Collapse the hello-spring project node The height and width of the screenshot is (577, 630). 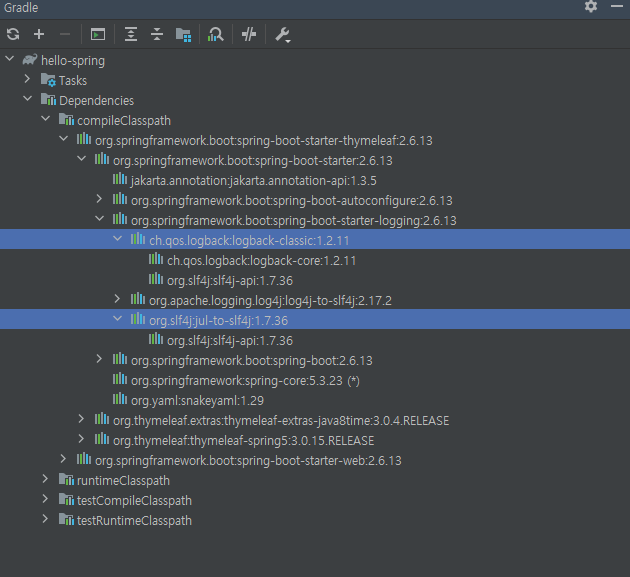click(10, 59)
